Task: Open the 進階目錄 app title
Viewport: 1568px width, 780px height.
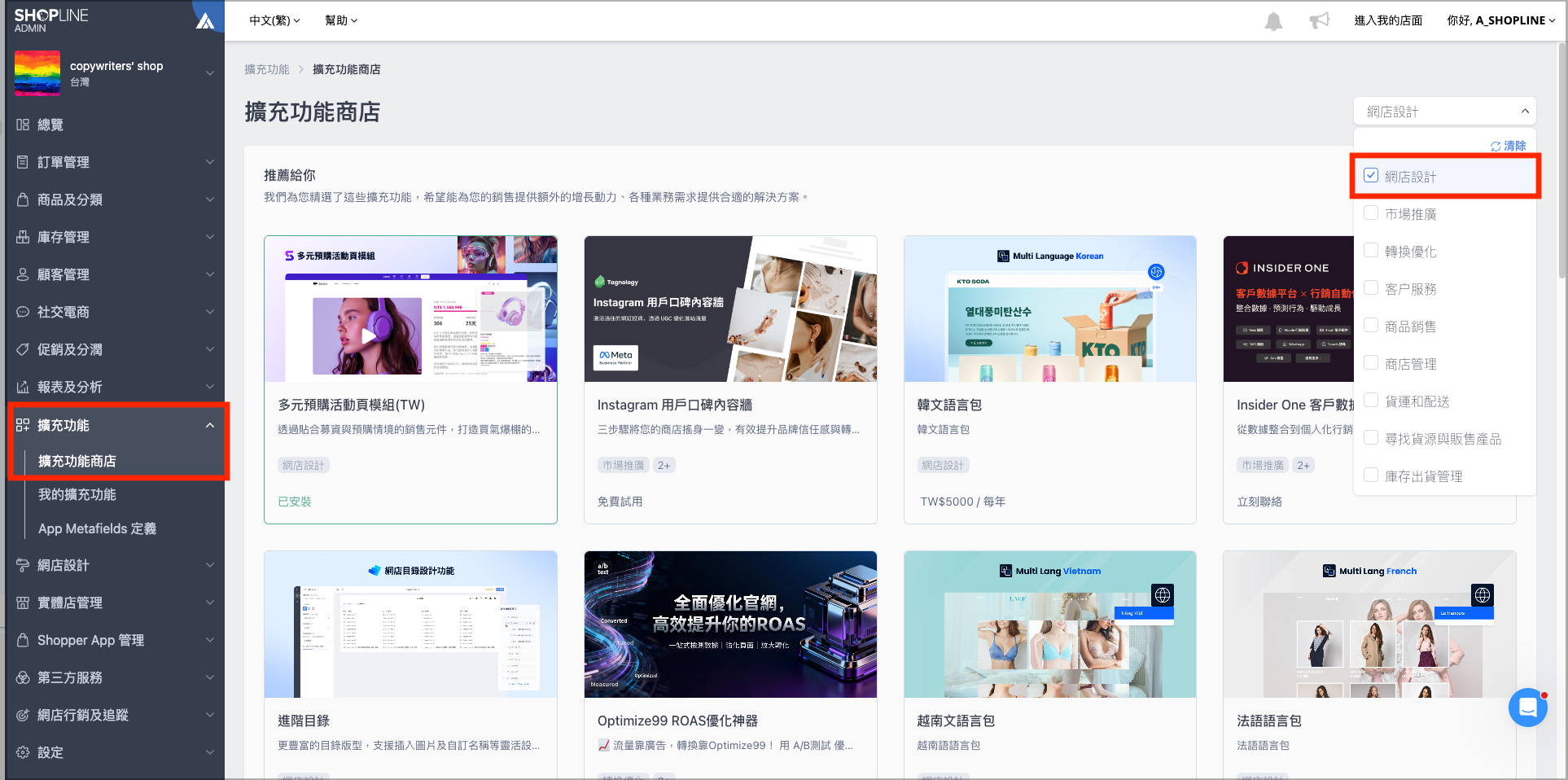Action: click(304, 721)
